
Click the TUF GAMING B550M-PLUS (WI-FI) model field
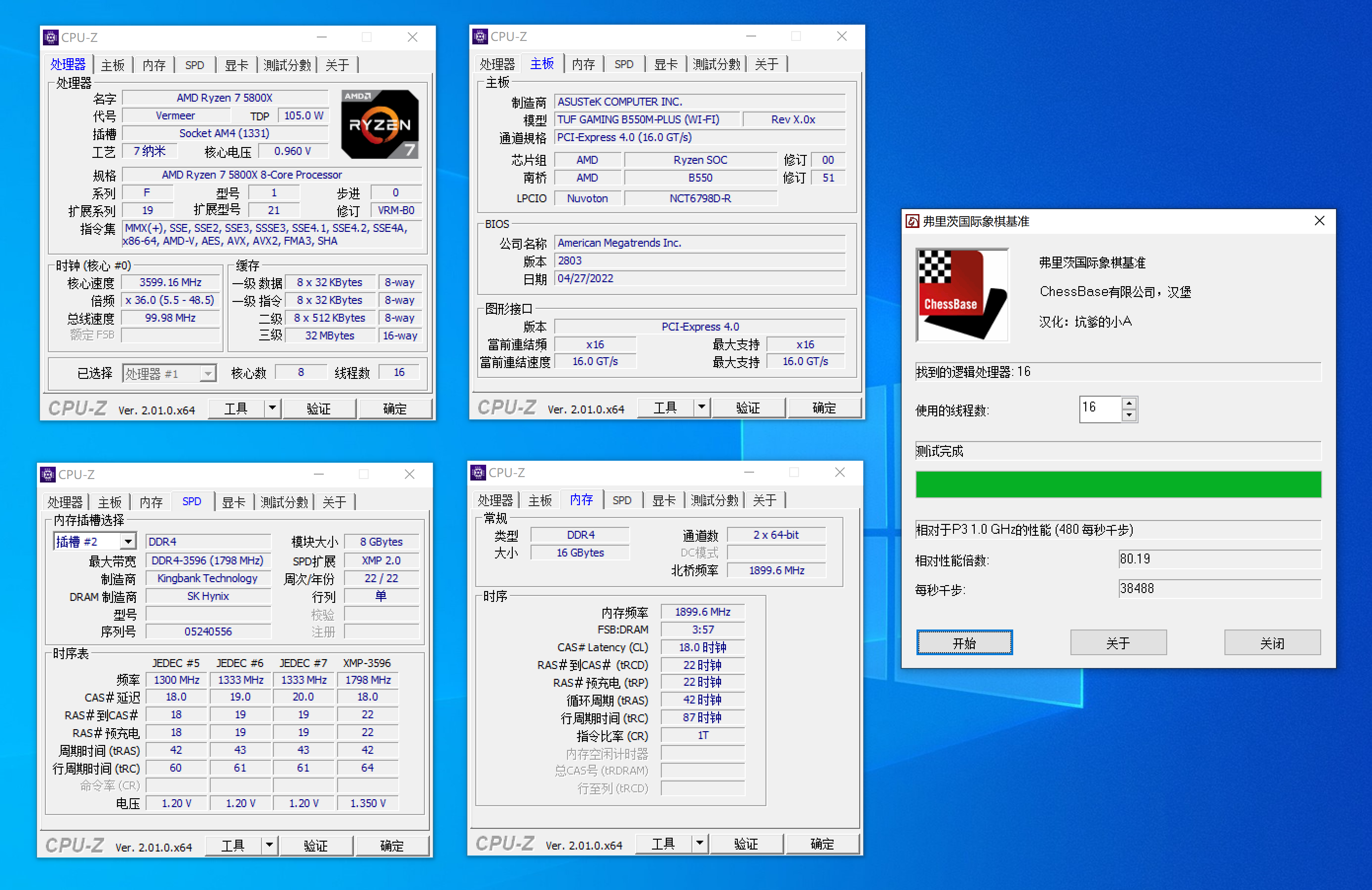pos(647,119)
